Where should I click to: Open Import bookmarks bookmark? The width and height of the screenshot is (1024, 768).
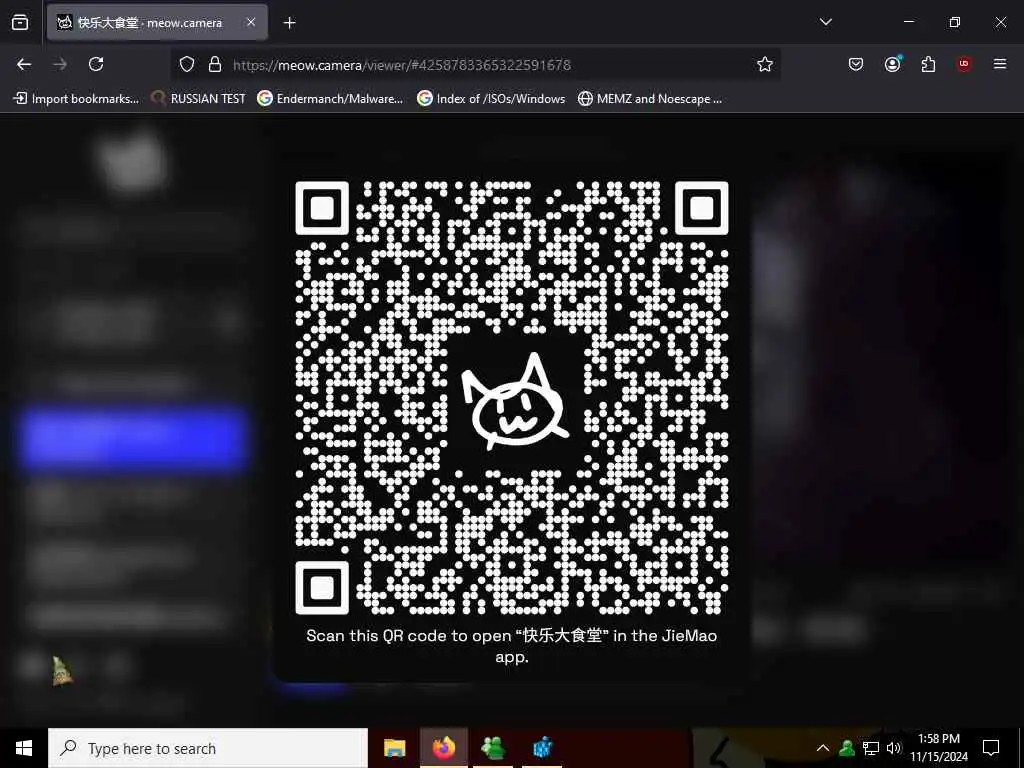tap(76, 99)
